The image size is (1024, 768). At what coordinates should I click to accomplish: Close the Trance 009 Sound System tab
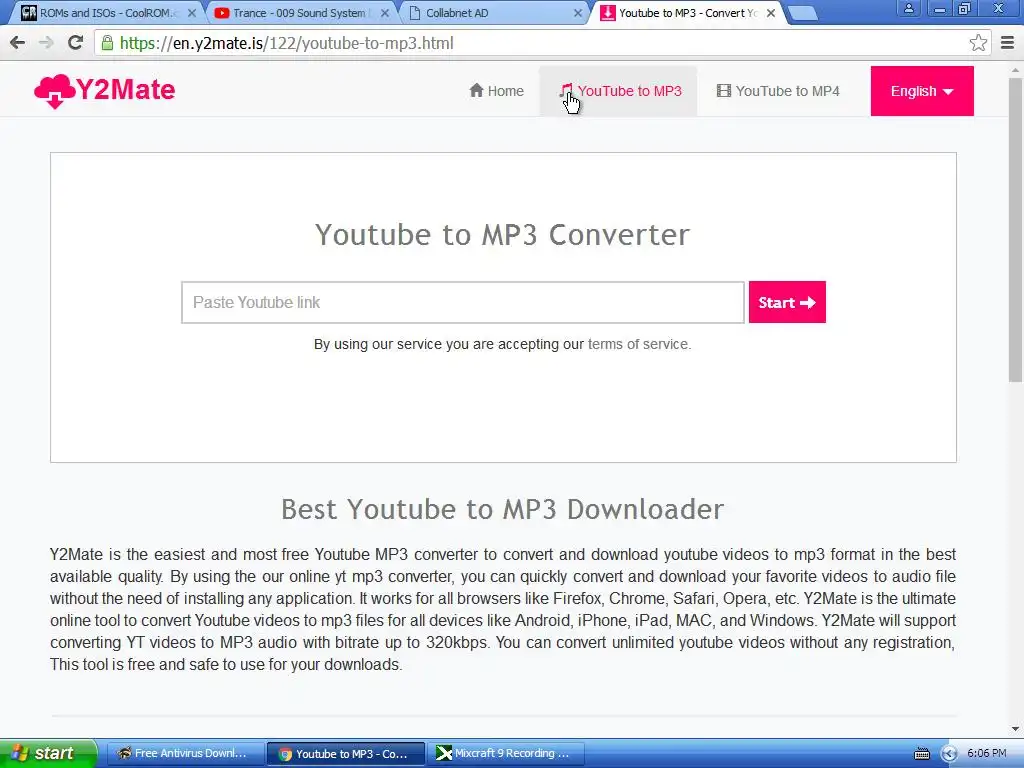(x=385, y=13)
